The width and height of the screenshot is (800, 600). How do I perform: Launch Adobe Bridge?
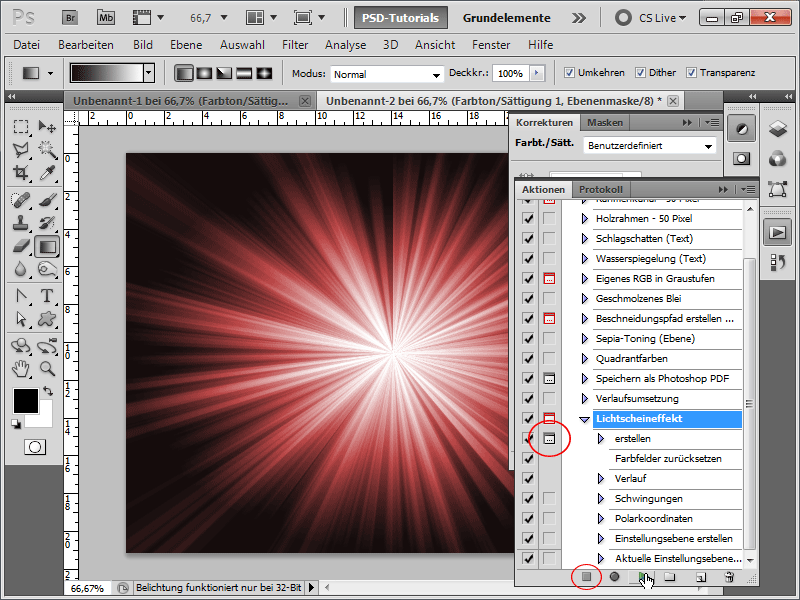coord(70,18)
